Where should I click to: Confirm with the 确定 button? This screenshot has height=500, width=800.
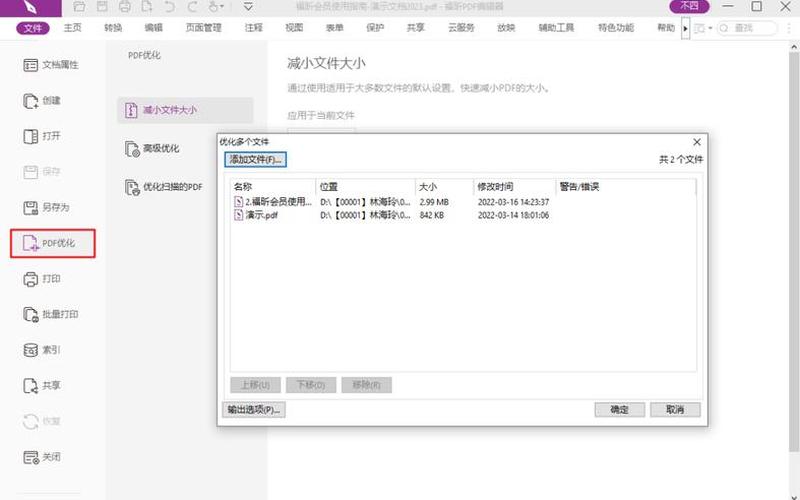(x=619, y=410)
